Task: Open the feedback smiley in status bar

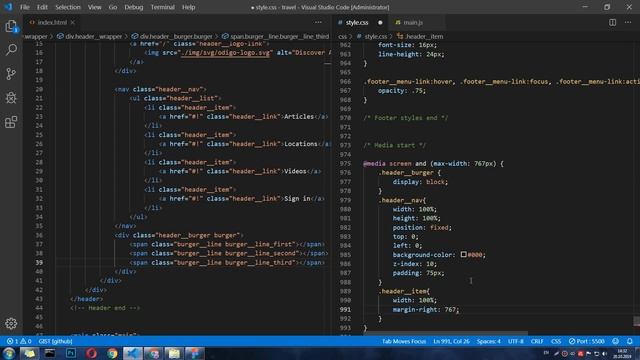Action: 616,341
